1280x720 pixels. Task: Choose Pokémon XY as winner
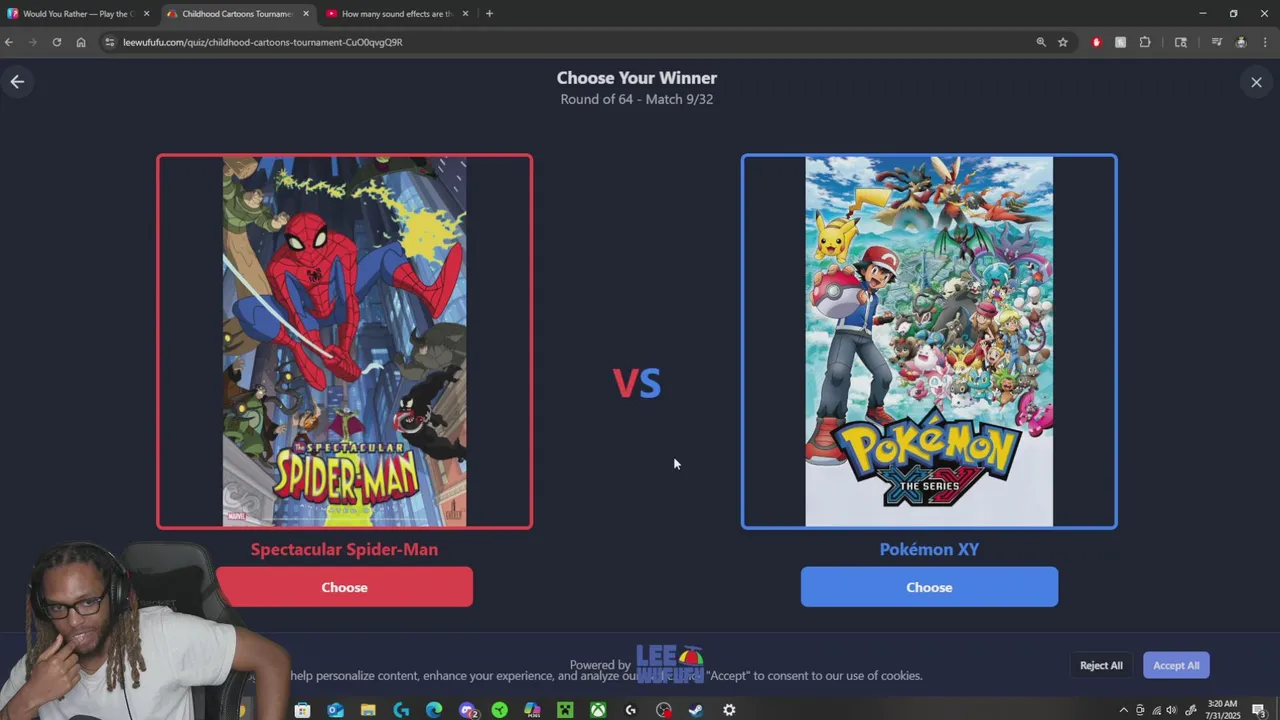(929, 587)
